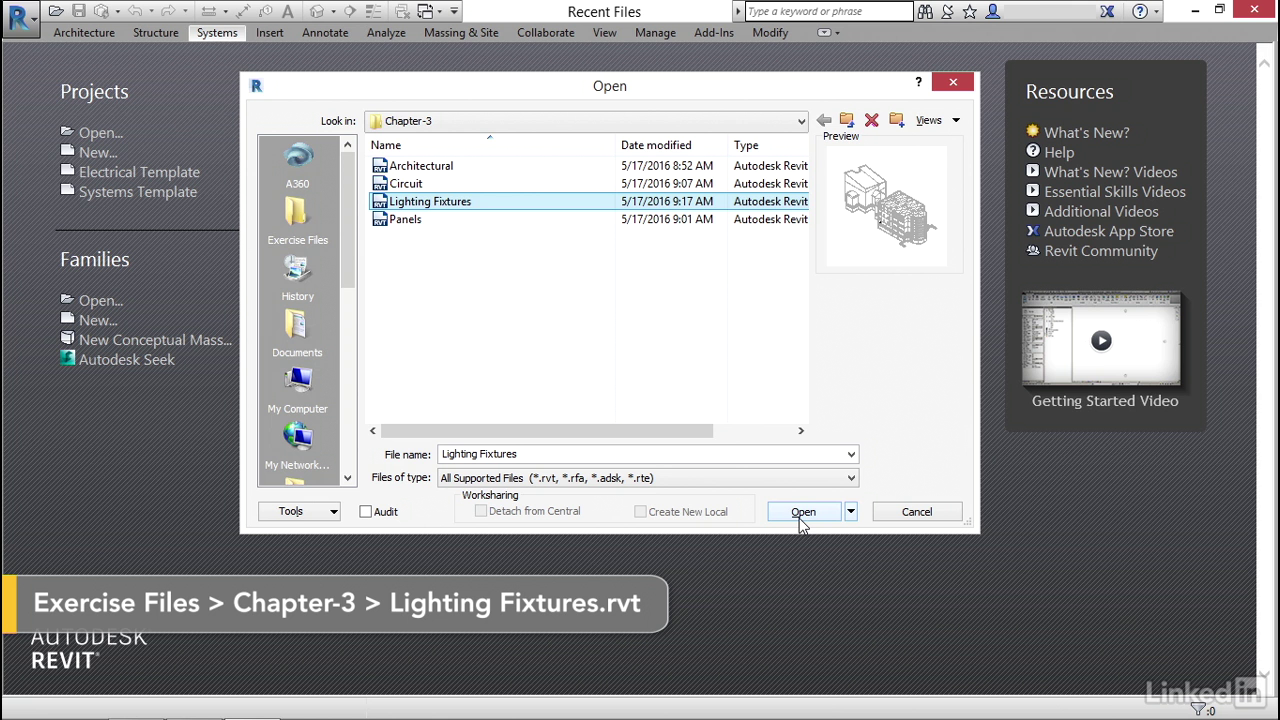Open the Look in folder dropdown

click(801, 121)
